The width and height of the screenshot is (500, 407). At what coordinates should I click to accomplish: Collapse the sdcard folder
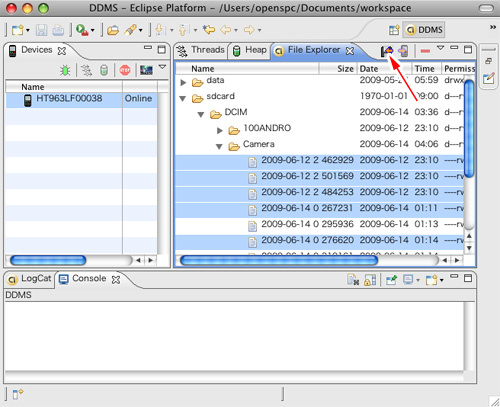(183, 99)
